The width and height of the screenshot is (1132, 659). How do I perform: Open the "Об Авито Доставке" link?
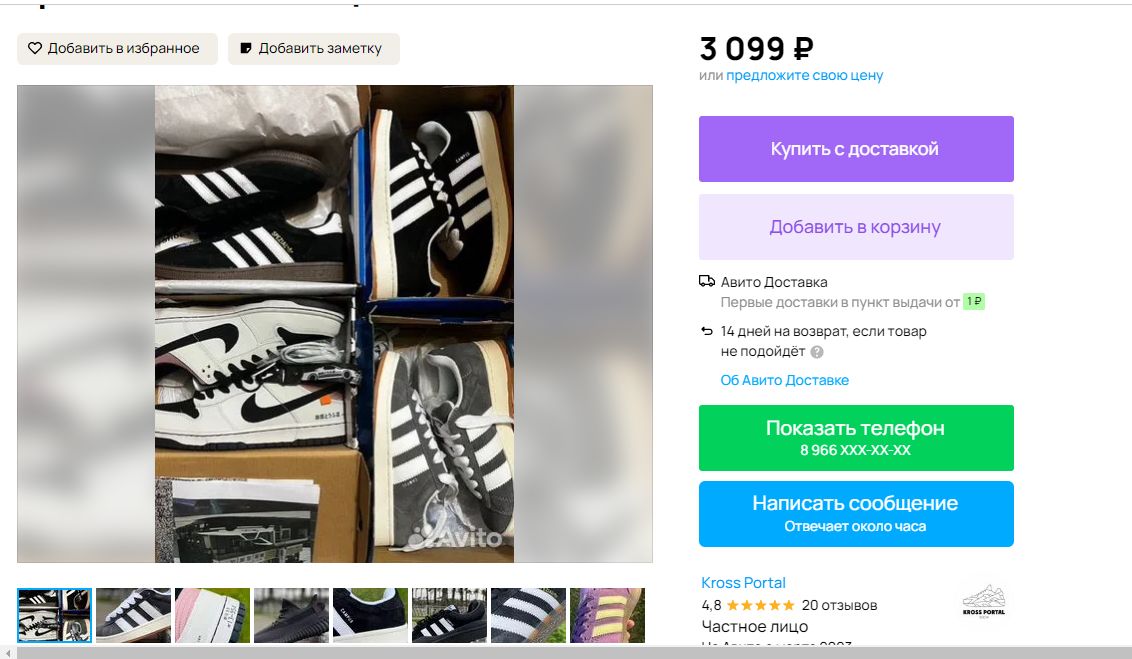[784, 380]
